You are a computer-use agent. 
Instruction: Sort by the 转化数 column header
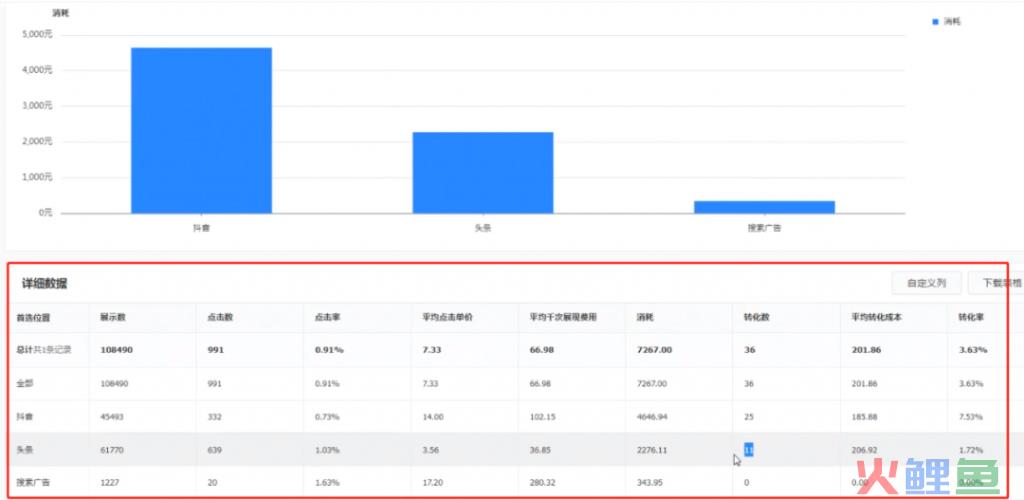[x=756, y=318]
